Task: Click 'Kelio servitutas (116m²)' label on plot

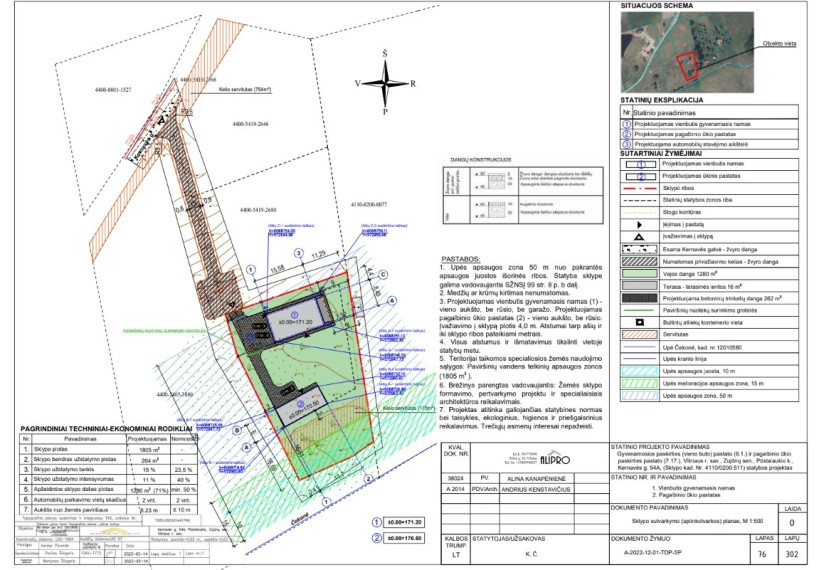Action: (x=409, y=409)
